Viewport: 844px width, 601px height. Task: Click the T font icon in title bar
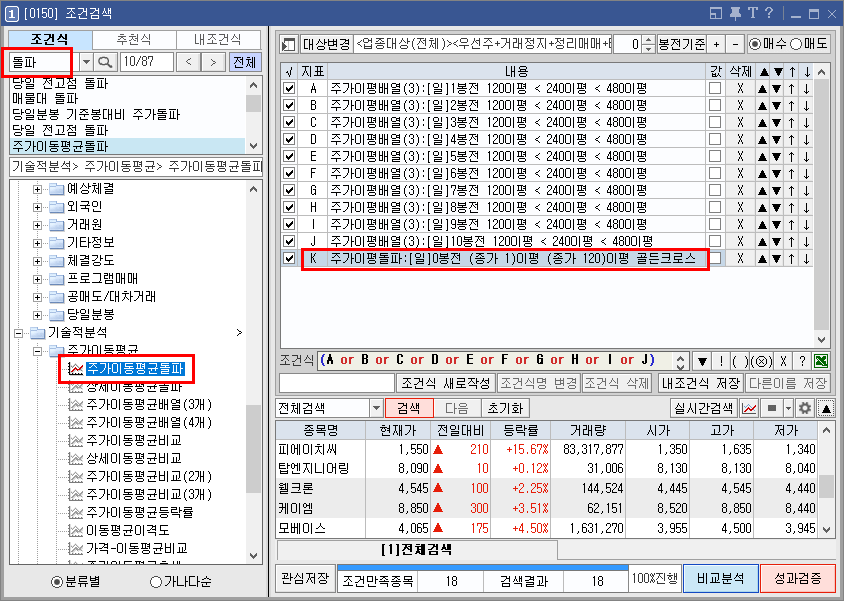[752, 13]
